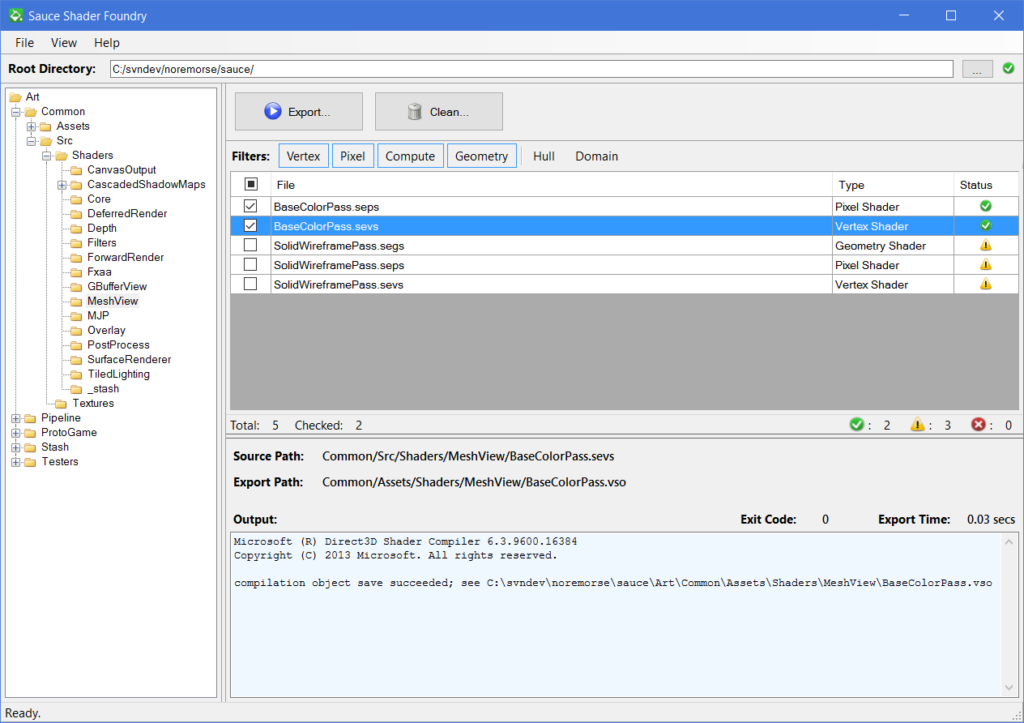Click the red error count icon
The image size is (1024, 723).
point(978,425)
